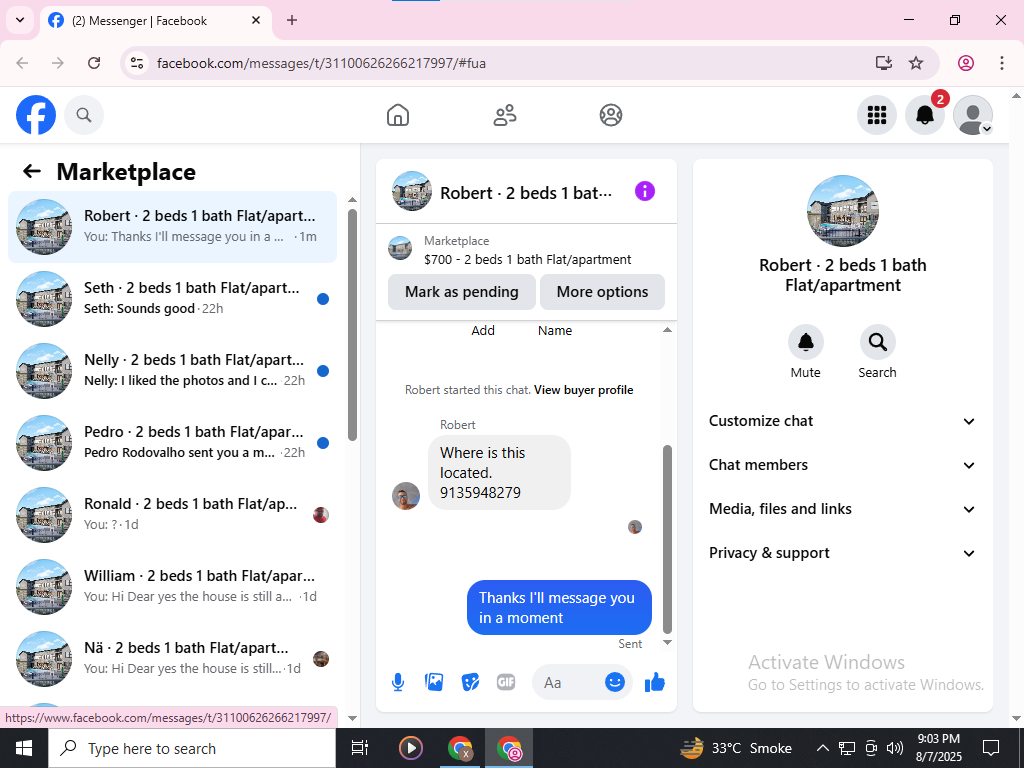Open Nä's conversation in the list
The width and height of the screenshot is (1024, 768).
tap(172, 658)
